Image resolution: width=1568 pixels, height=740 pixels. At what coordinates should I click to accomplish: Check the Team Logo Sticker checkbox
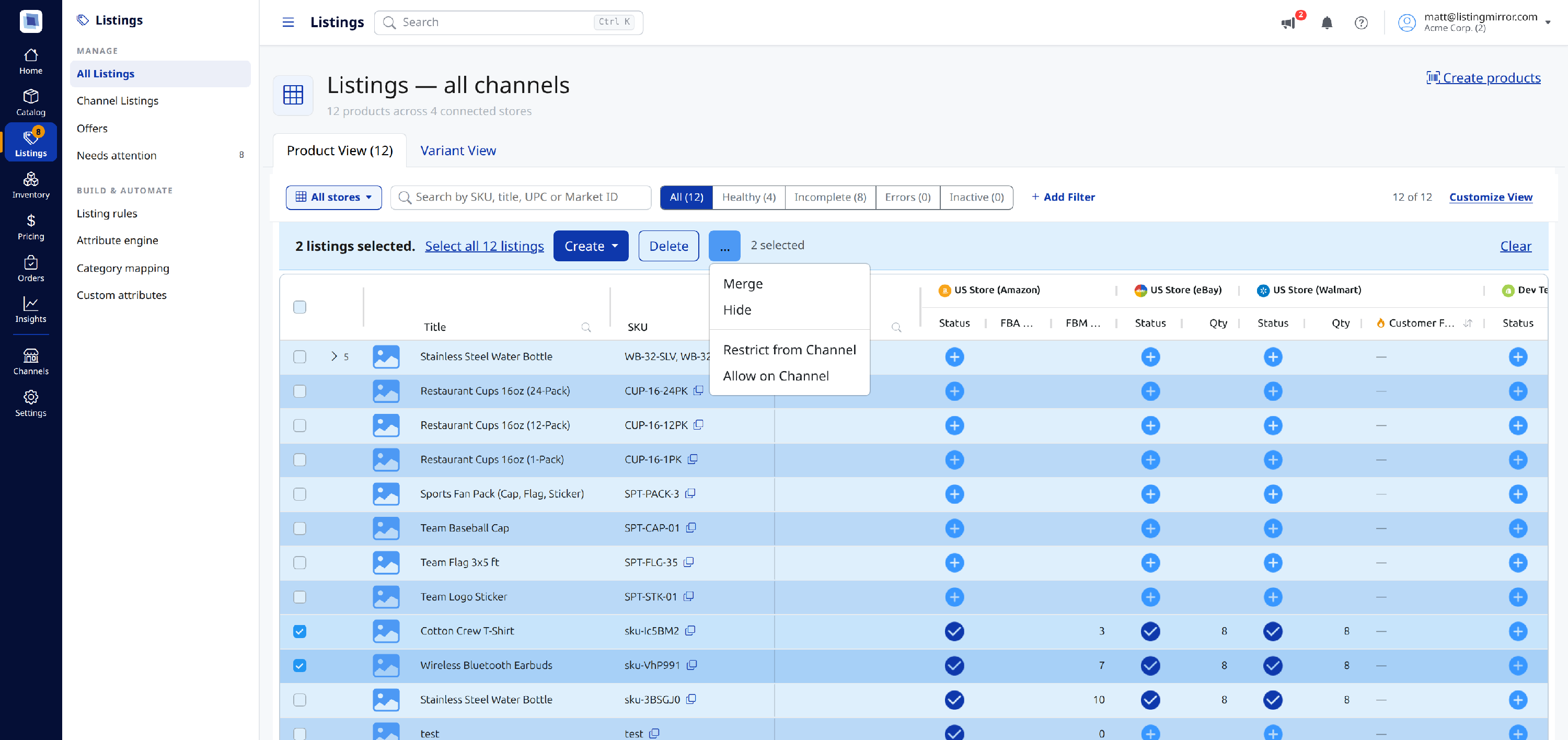coord(299,596)
